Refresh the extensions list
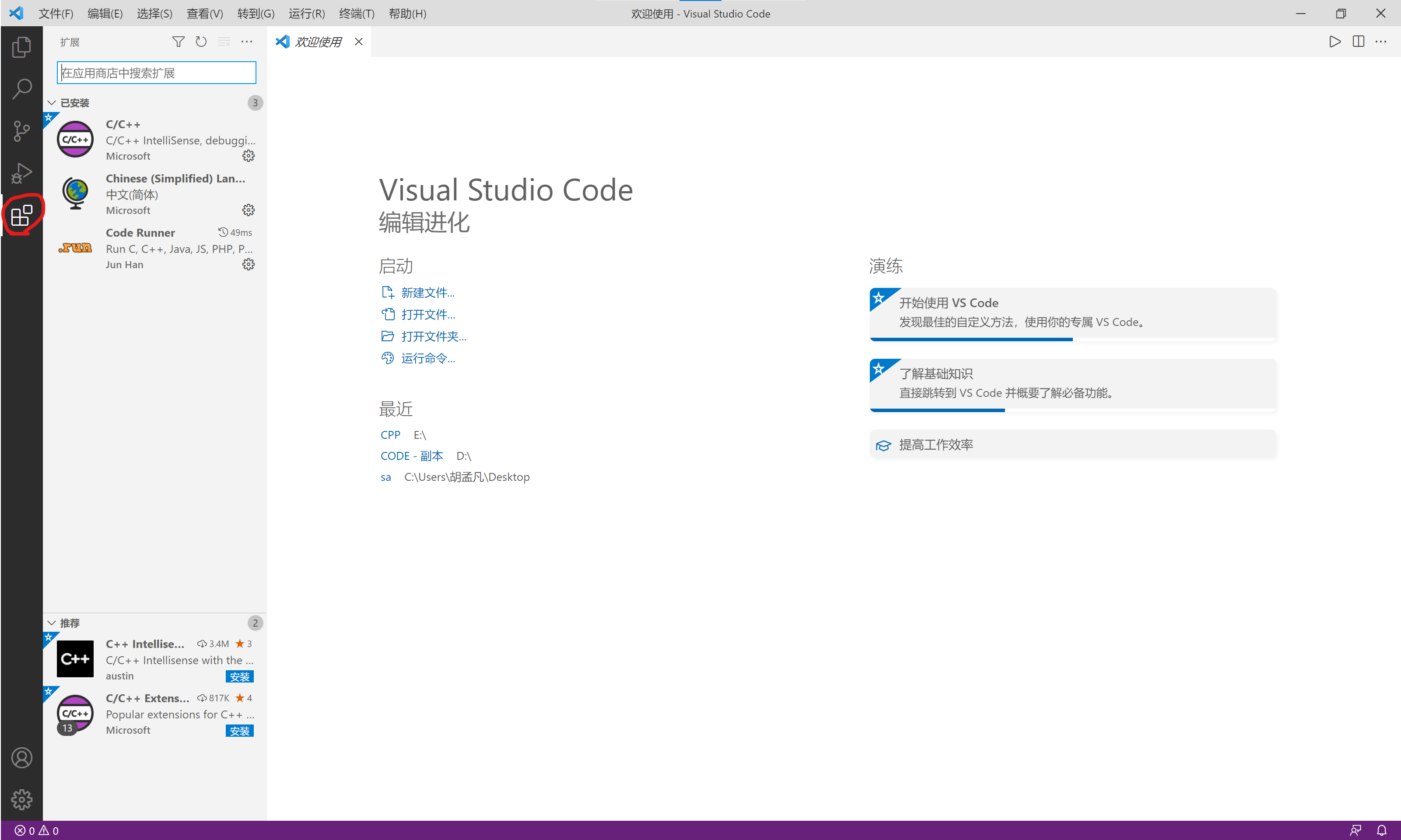The image size is (1401, 840). (x=201, y=42)
